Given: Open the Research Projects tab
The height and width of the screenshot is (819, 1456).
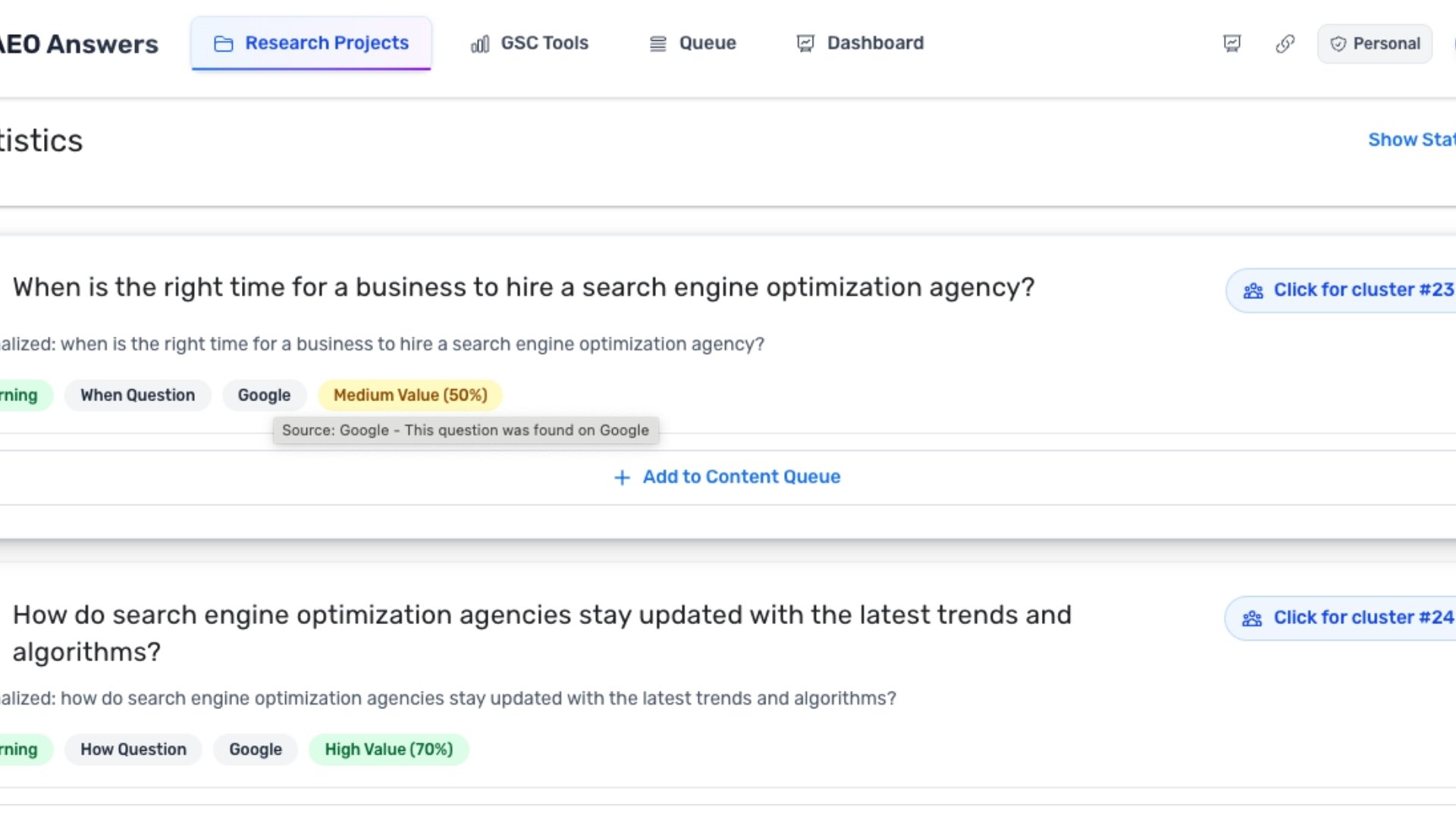Looking at the screenshot, I should (326, 43).
